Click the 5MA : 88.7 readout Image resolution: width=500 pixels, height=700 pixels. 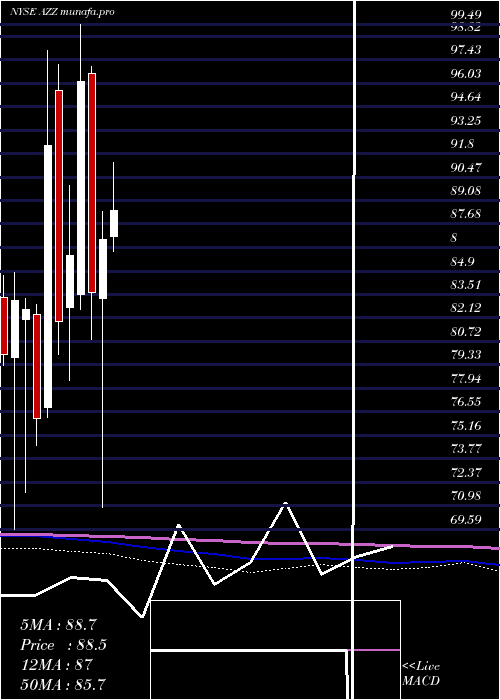58,625
